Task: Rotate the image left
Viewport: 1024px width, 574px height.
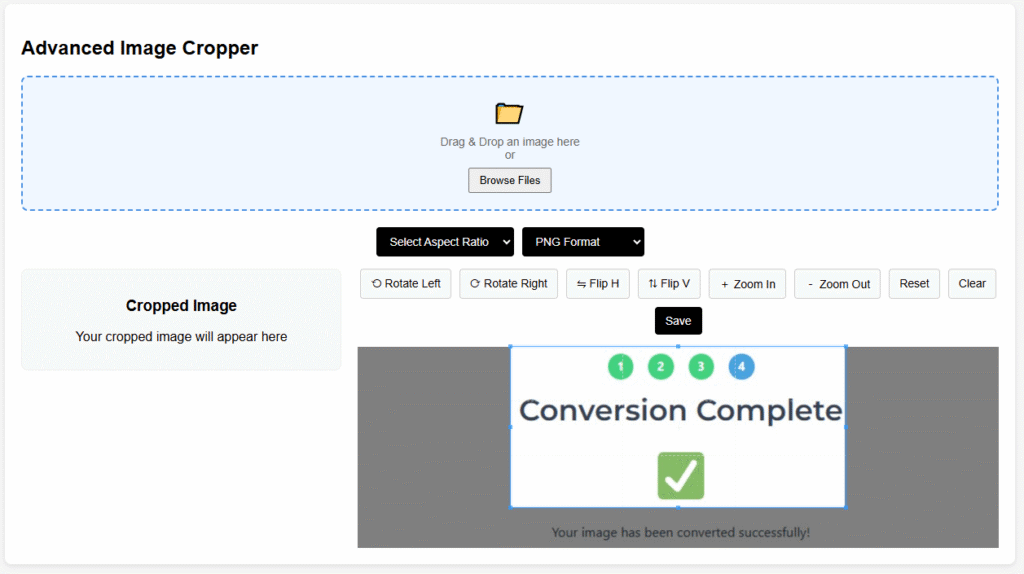Action: 406,284
